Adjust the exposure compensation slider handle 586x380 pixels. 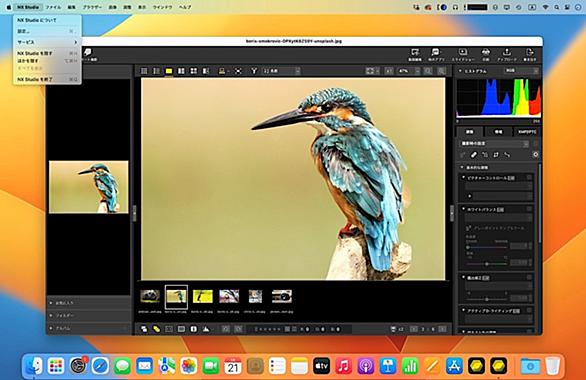click(487, 299)
